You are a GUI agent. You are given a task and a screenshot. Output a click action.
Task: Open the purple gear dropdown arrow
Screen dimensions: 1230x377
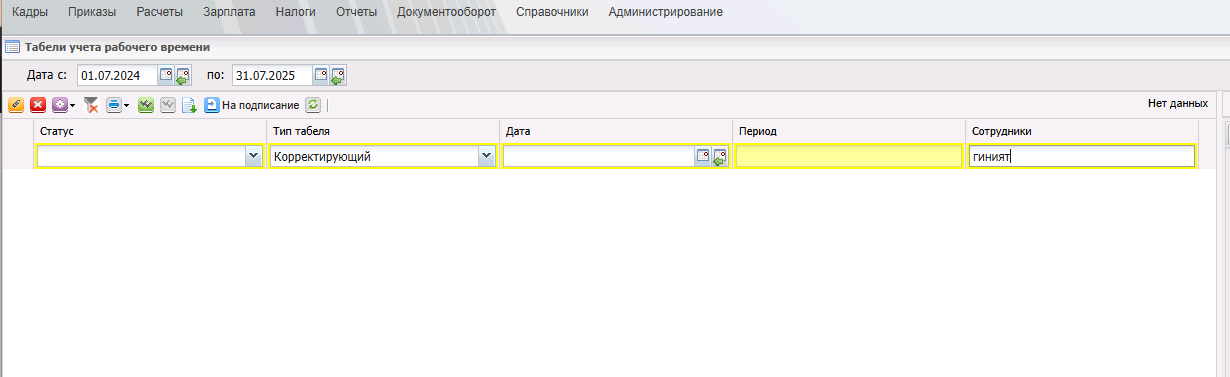(73, 105)
